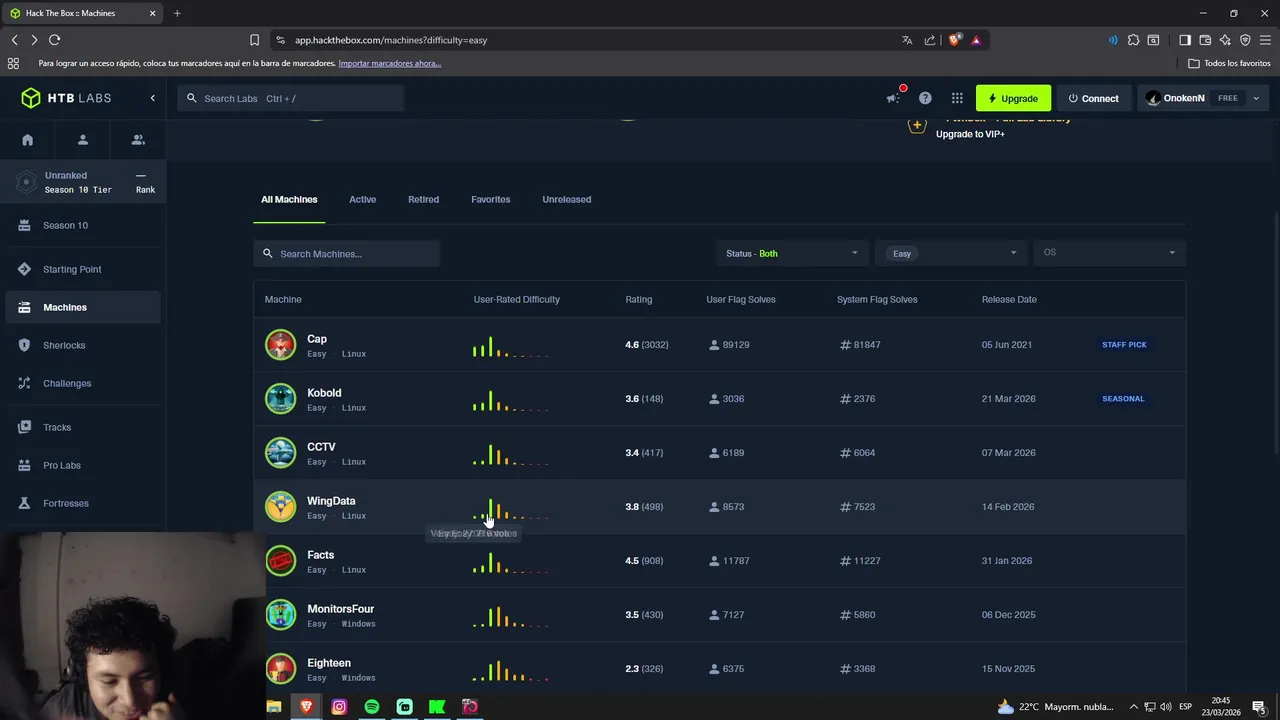Click the Cap machine avatar
The image size is (1280, 720).
[281, 345]
